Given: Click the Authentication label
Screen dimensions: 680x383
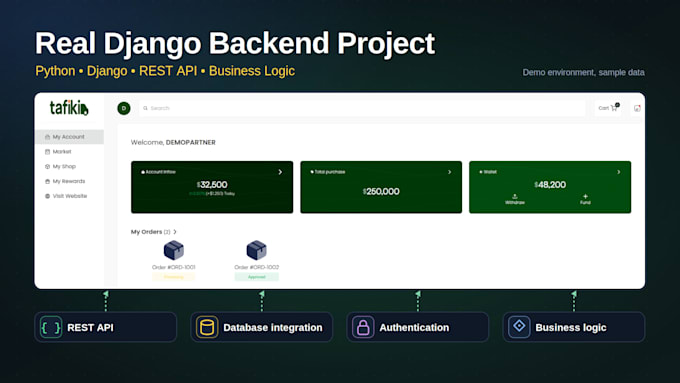Looking at the screenshot, I should point(414,327).
